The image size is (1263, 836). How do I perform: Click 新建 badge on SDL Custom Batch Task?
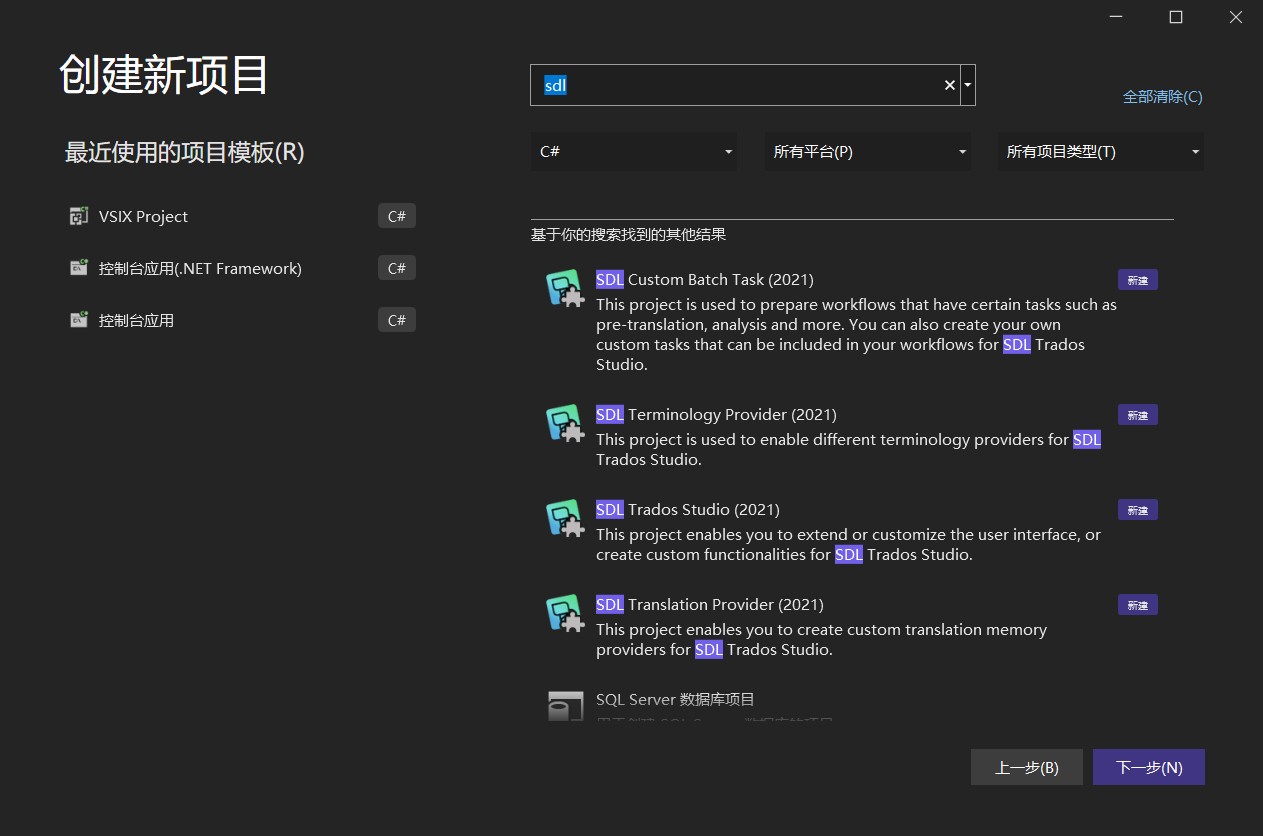pyautogui.click(x=1138, y=280)
